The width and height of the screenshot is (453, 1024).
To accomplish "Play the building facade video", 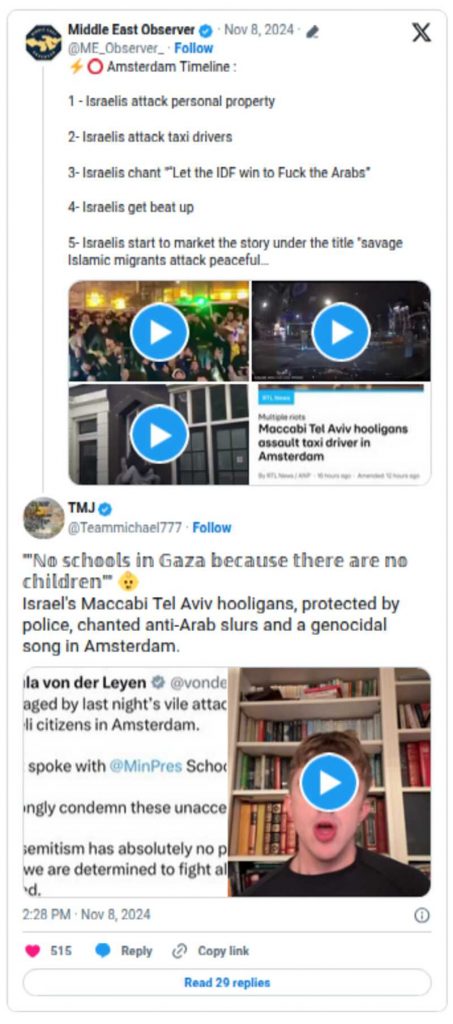I will pyautogui.click(x=159, y=434).
